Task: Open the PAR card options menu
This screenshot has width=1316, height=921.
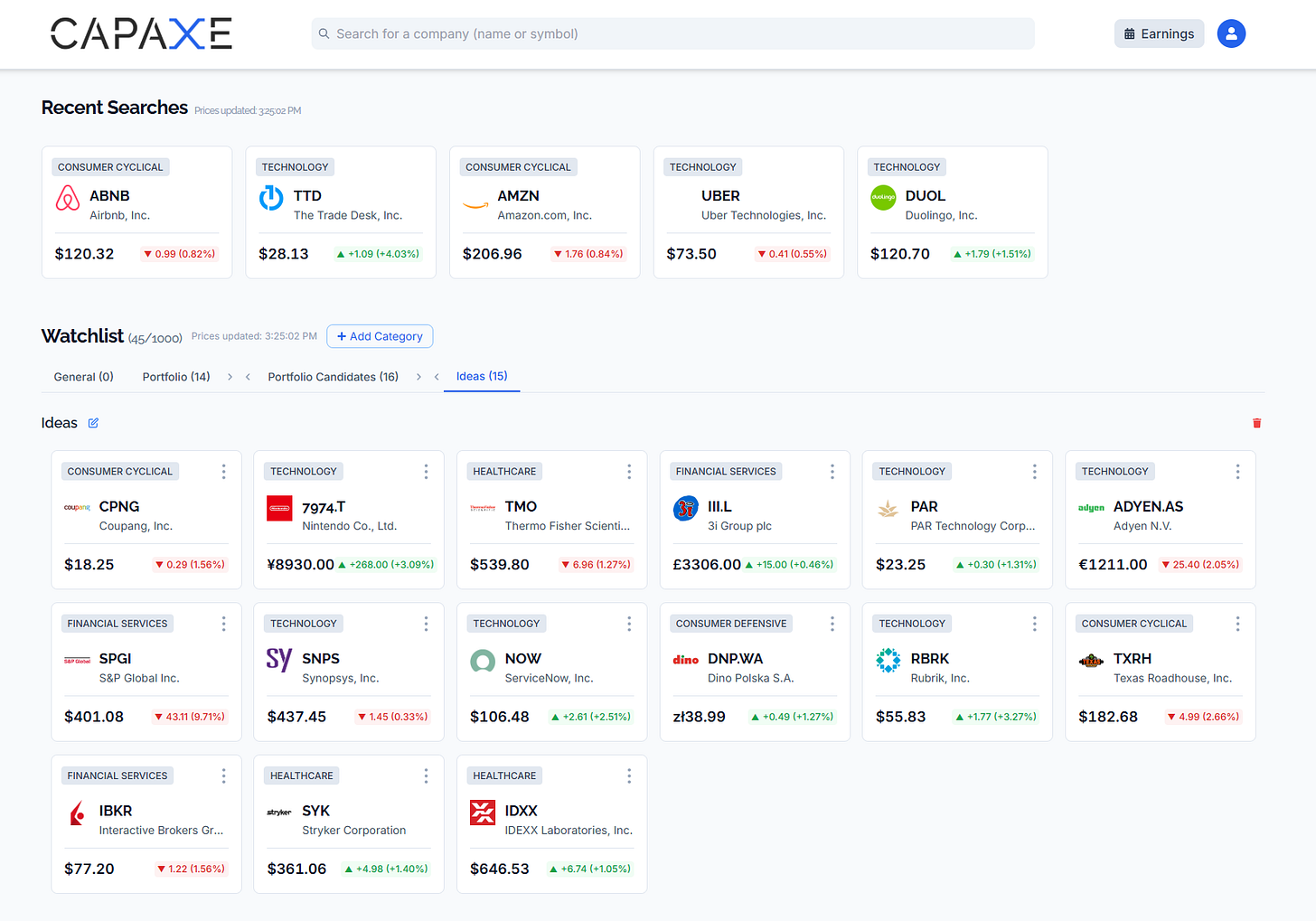Action: click(x=1035, y=472)
